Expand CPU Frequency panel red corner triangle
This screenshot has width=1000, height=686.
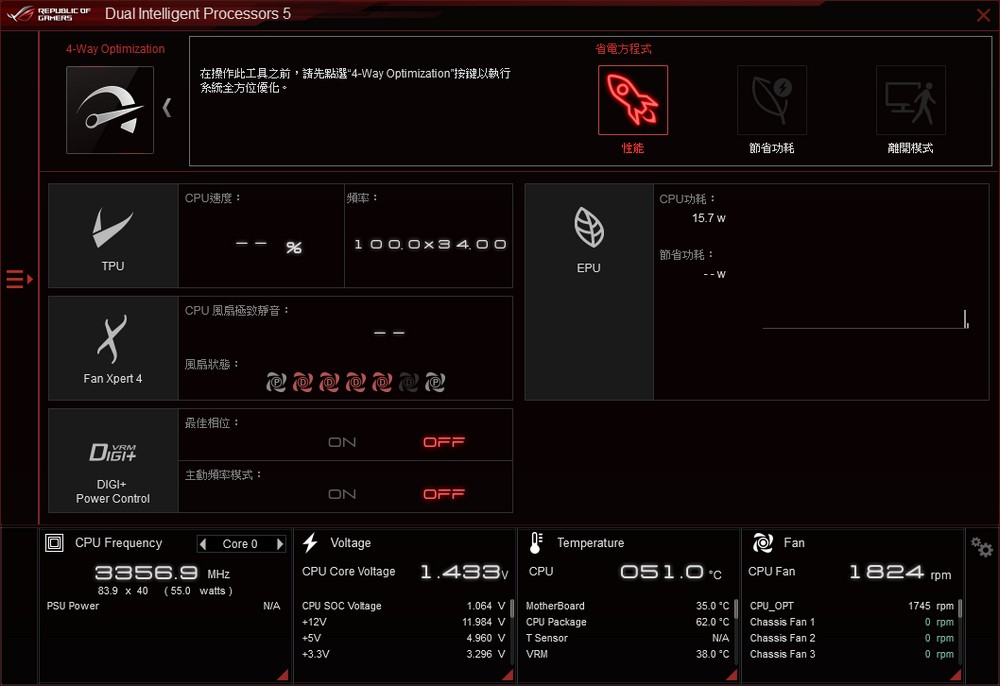(x=283, y=675)
